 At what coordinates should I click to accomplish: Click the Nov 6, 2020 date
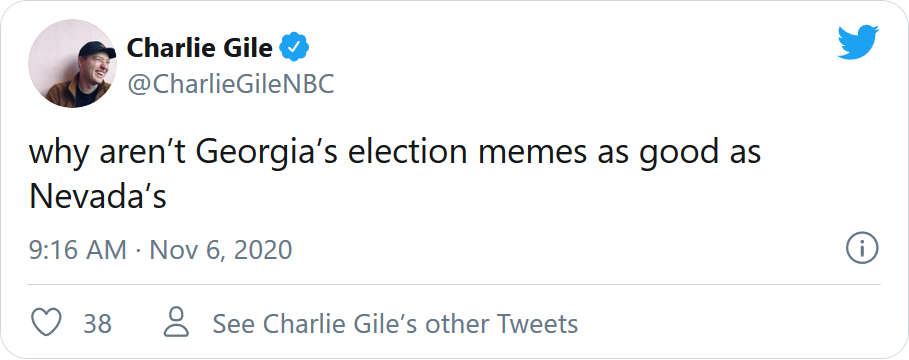221,250
